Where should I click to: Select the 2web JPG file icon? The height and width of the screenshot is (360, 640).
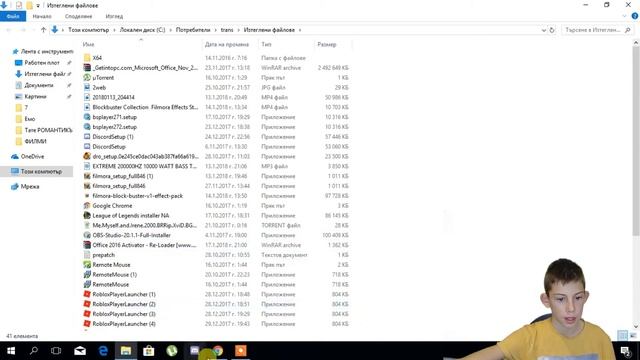87,87
